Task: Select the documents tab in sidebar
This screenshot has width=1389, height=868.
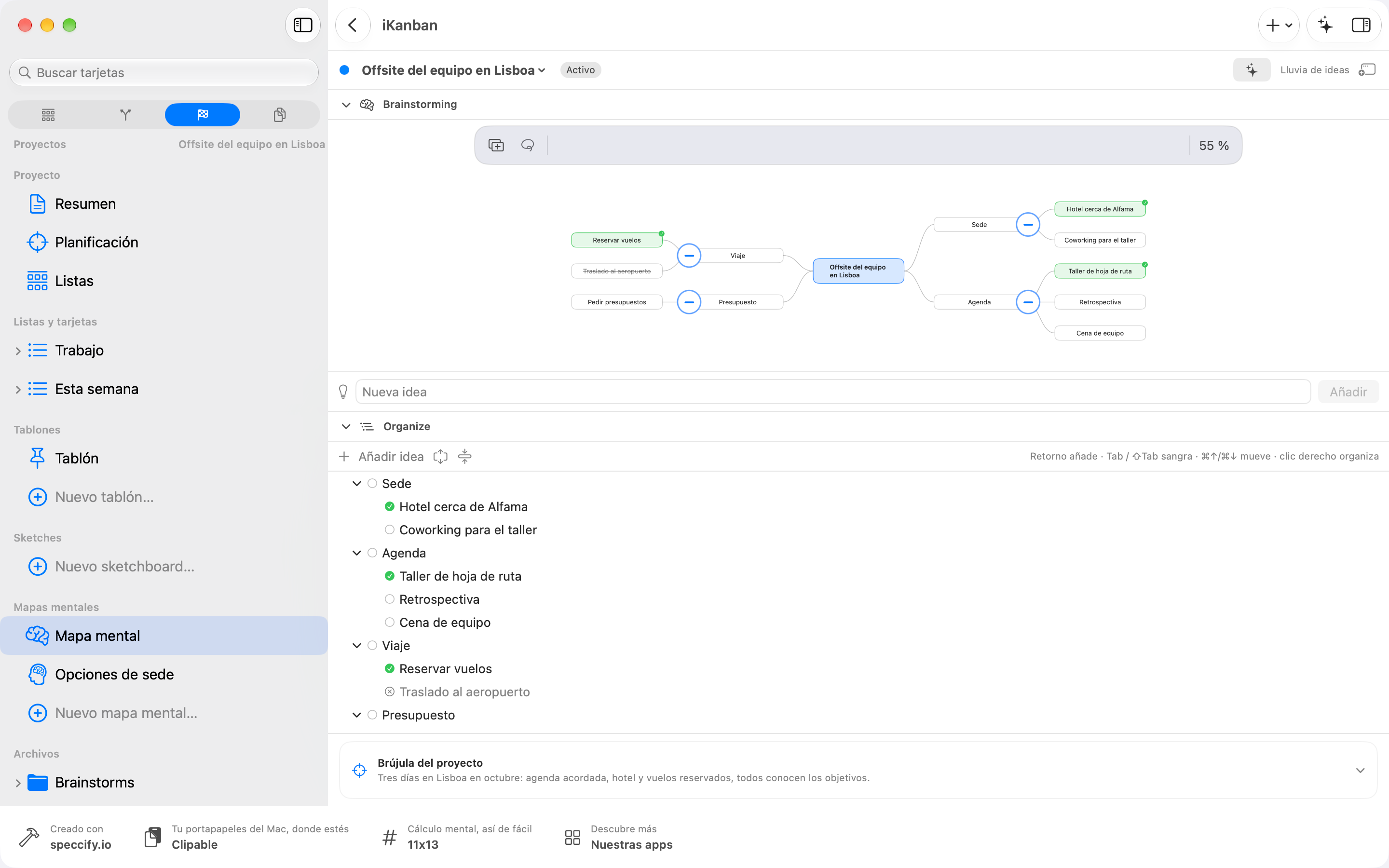Action: (x=280, y=115)
